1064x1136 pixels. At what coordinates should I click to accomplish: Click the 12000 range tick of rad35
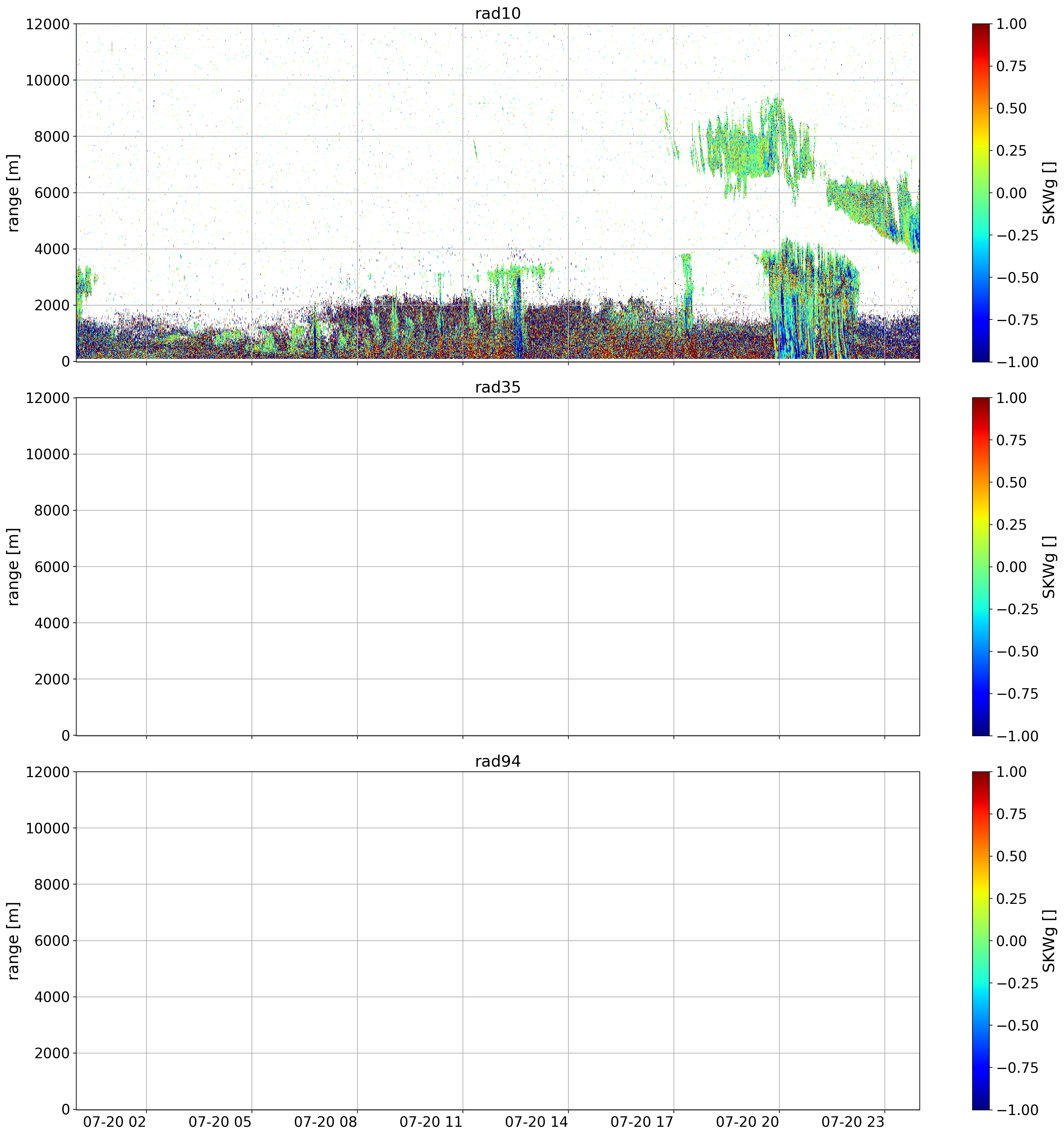pyautogui.click(x=47, y=398)
